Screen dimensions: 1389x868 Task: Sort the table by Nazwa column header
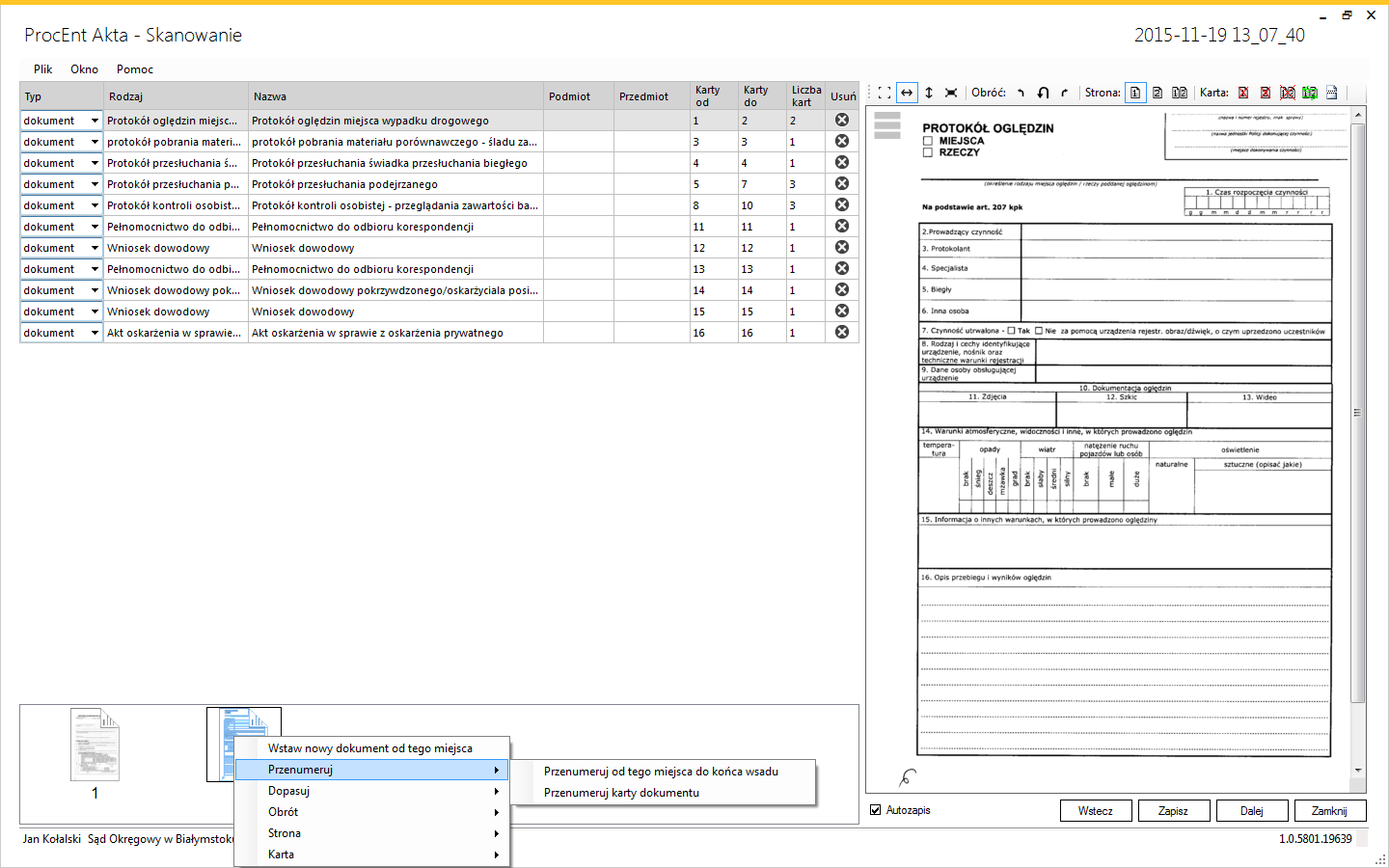click(x=396, y=96)
